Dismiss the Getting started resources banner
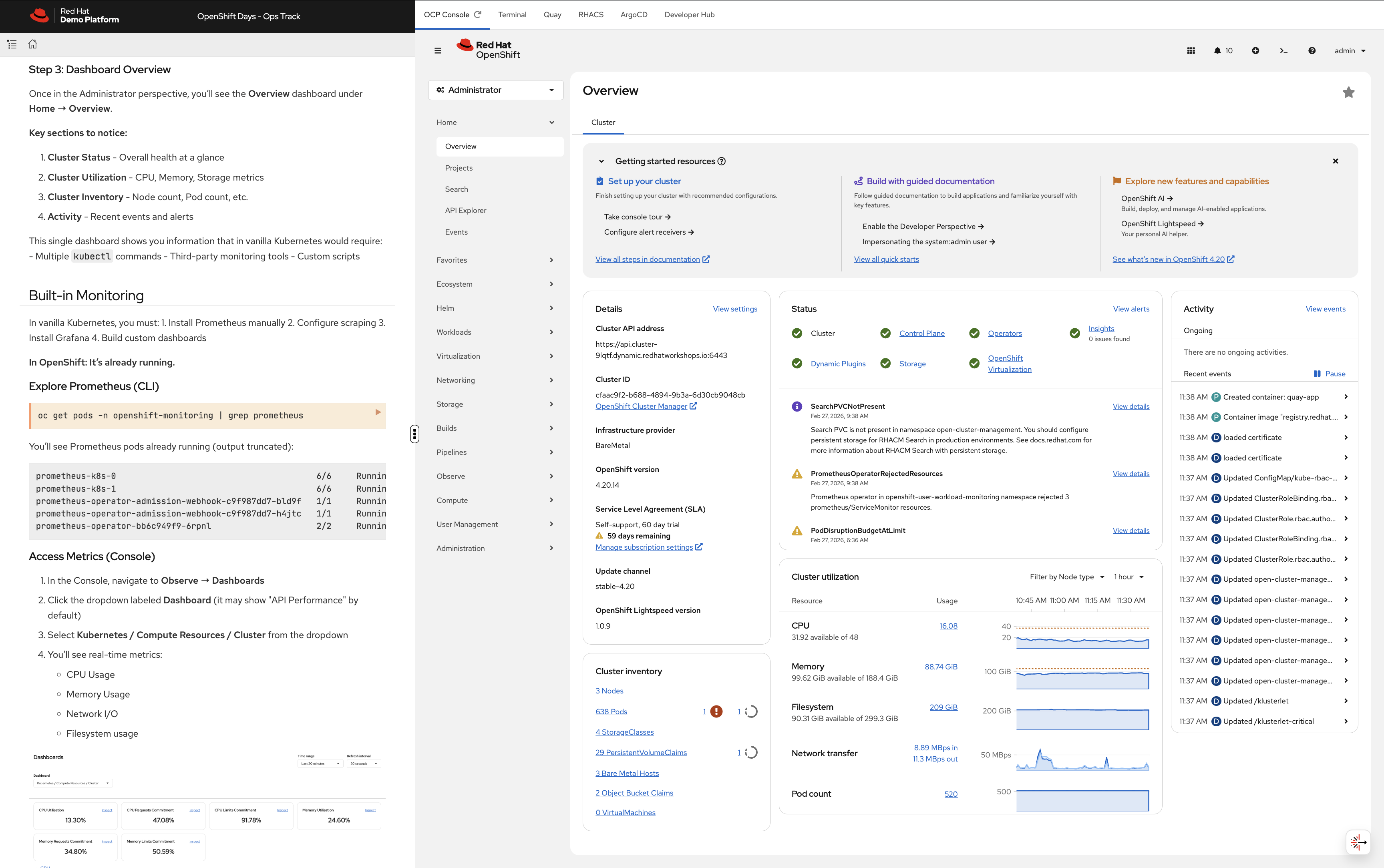Viewport: 1384px width, 868px height. pos(1335,161)
